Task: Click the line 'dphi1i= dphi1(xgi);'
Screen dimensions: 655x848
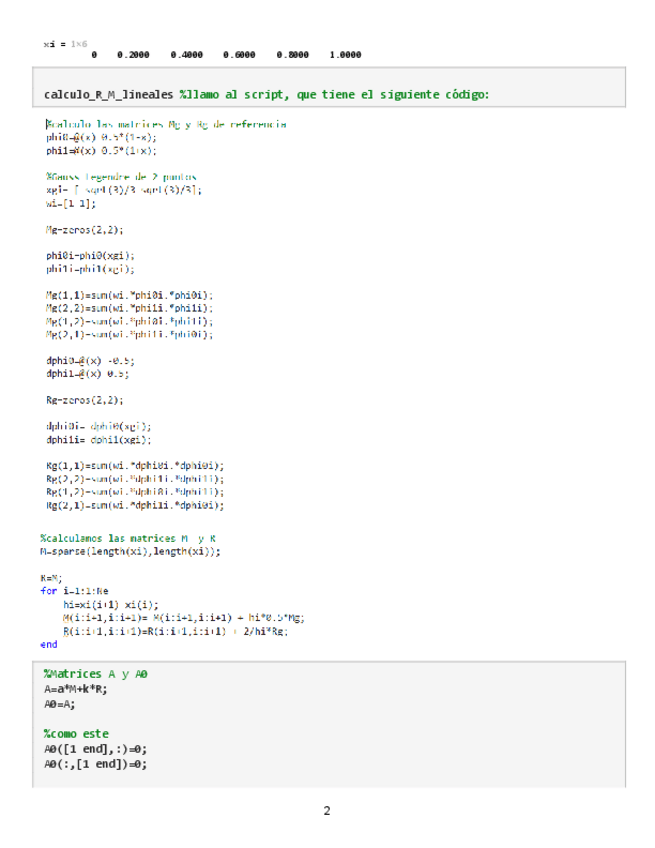Action: pos(98,440)
